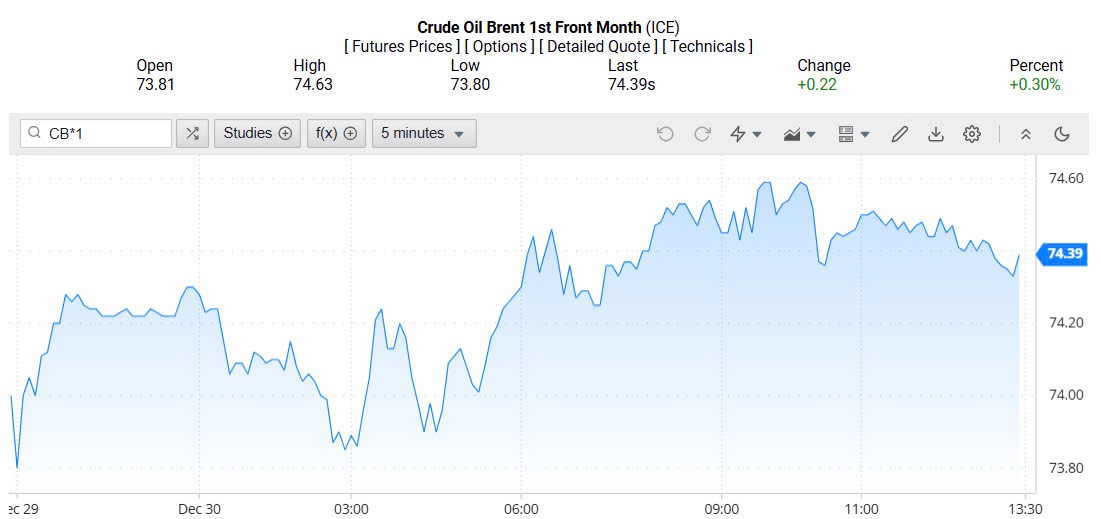Add a study with Studies button

pyautogui.click(x=257, y=133)
